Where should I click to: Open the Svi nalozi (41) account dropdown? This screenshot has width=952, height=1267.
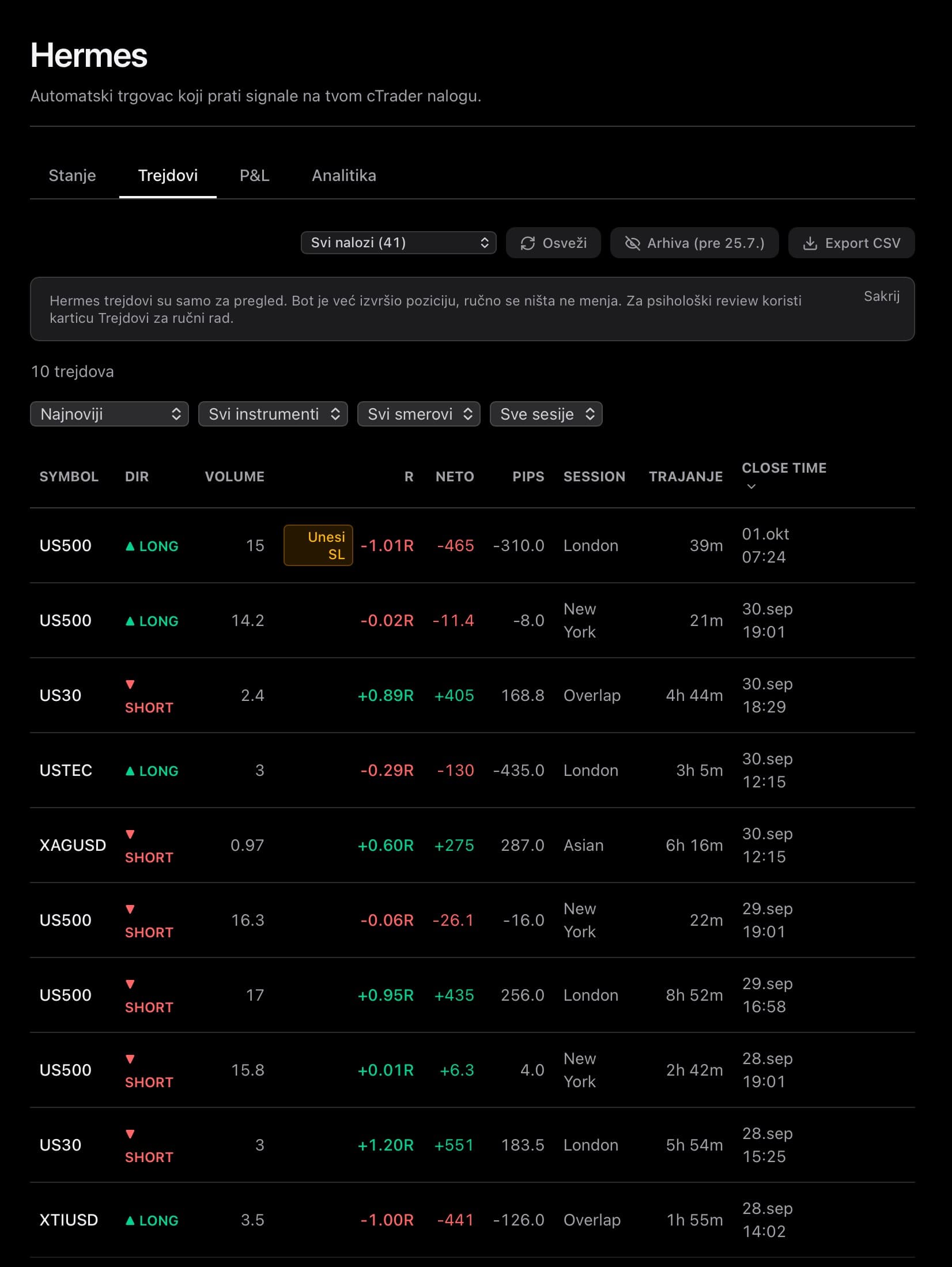click(x=398, y=243)
